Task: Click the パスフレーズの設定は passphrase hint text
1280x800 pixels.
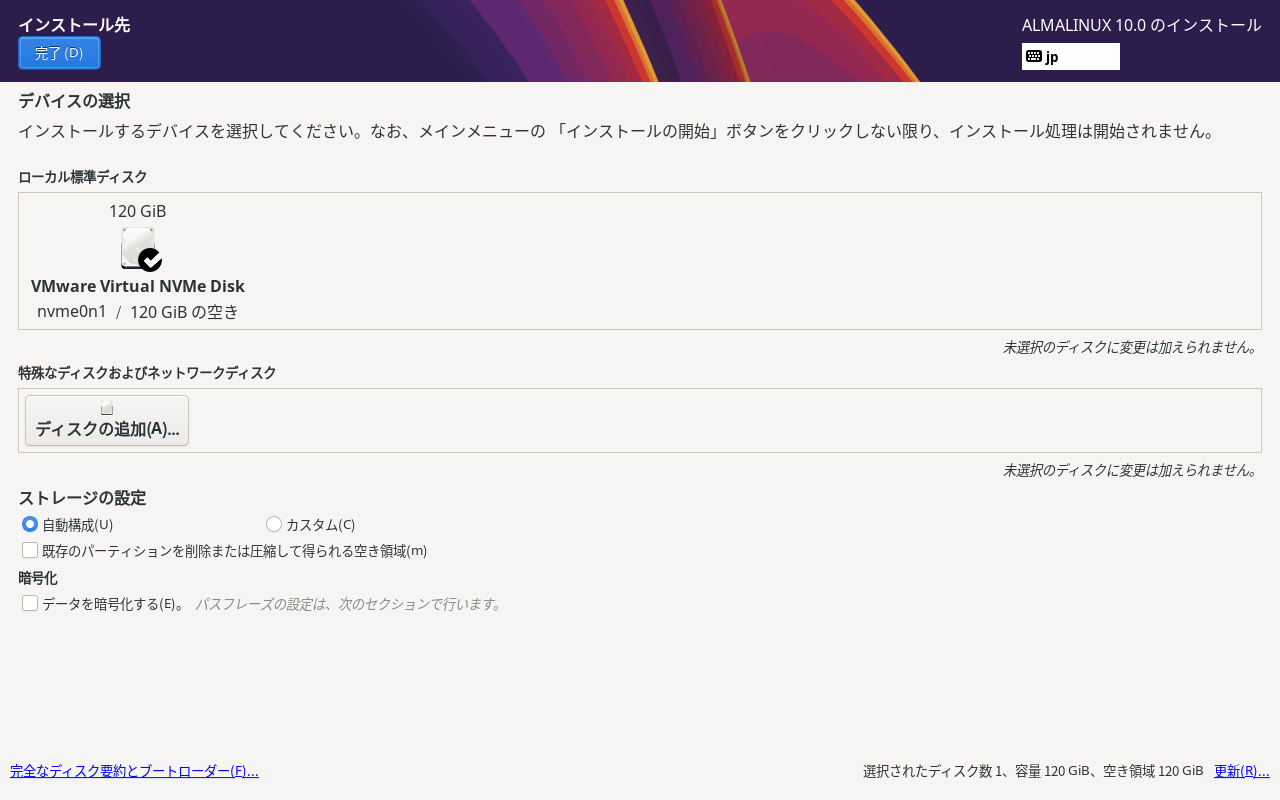Action: (348, 604)
